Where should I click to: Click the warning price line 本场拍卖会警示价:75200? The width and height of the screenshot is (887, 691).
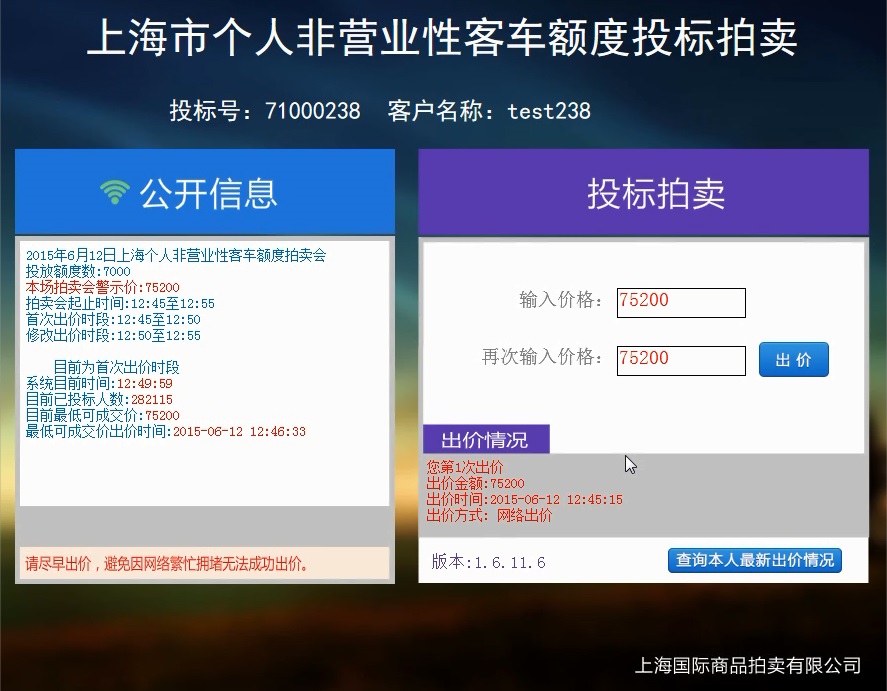[102, 287]
